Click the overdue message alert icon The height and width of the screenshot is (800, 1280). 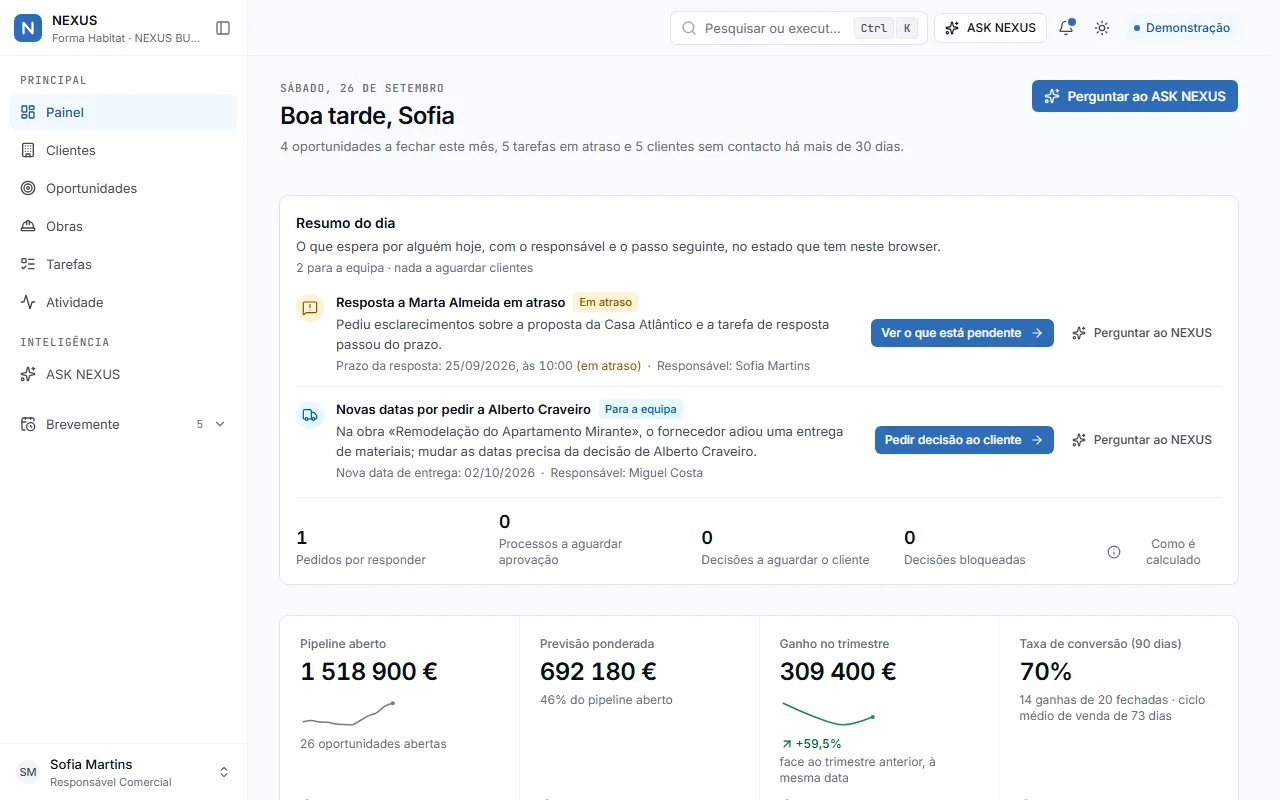point(310,308)
